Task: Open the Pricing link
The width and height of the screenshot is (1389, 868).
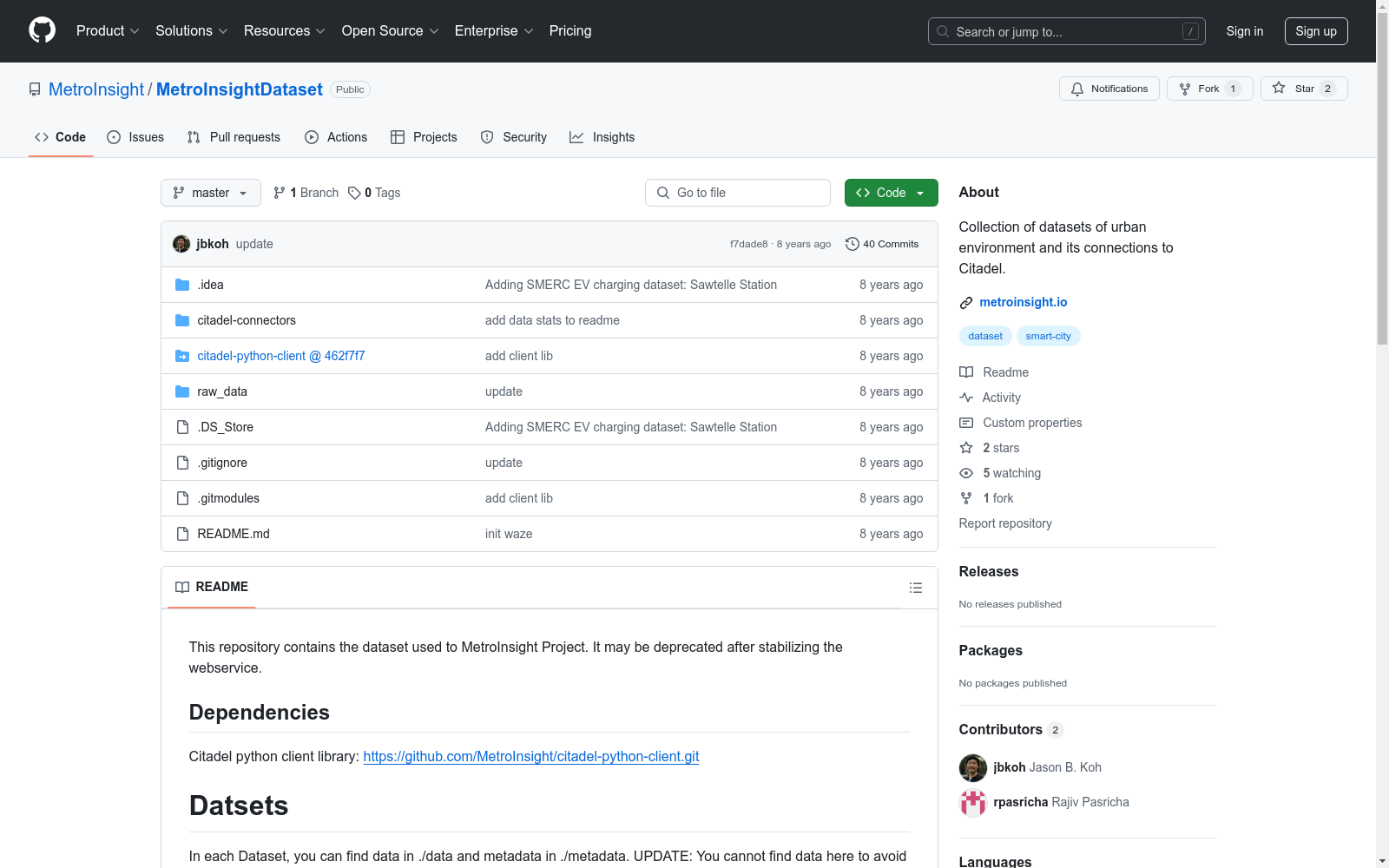Action: [x=570, y=30]
